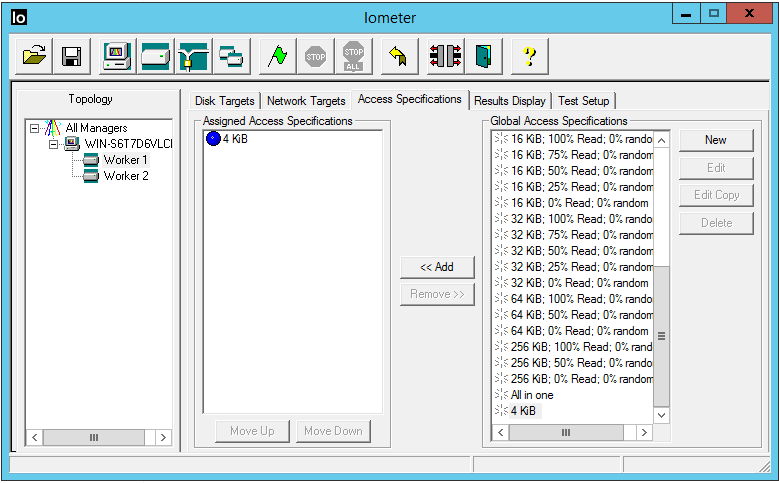Select global spec 16 KiB; 0% Read
Screen dimensions: 779x483
click(580, 203)
